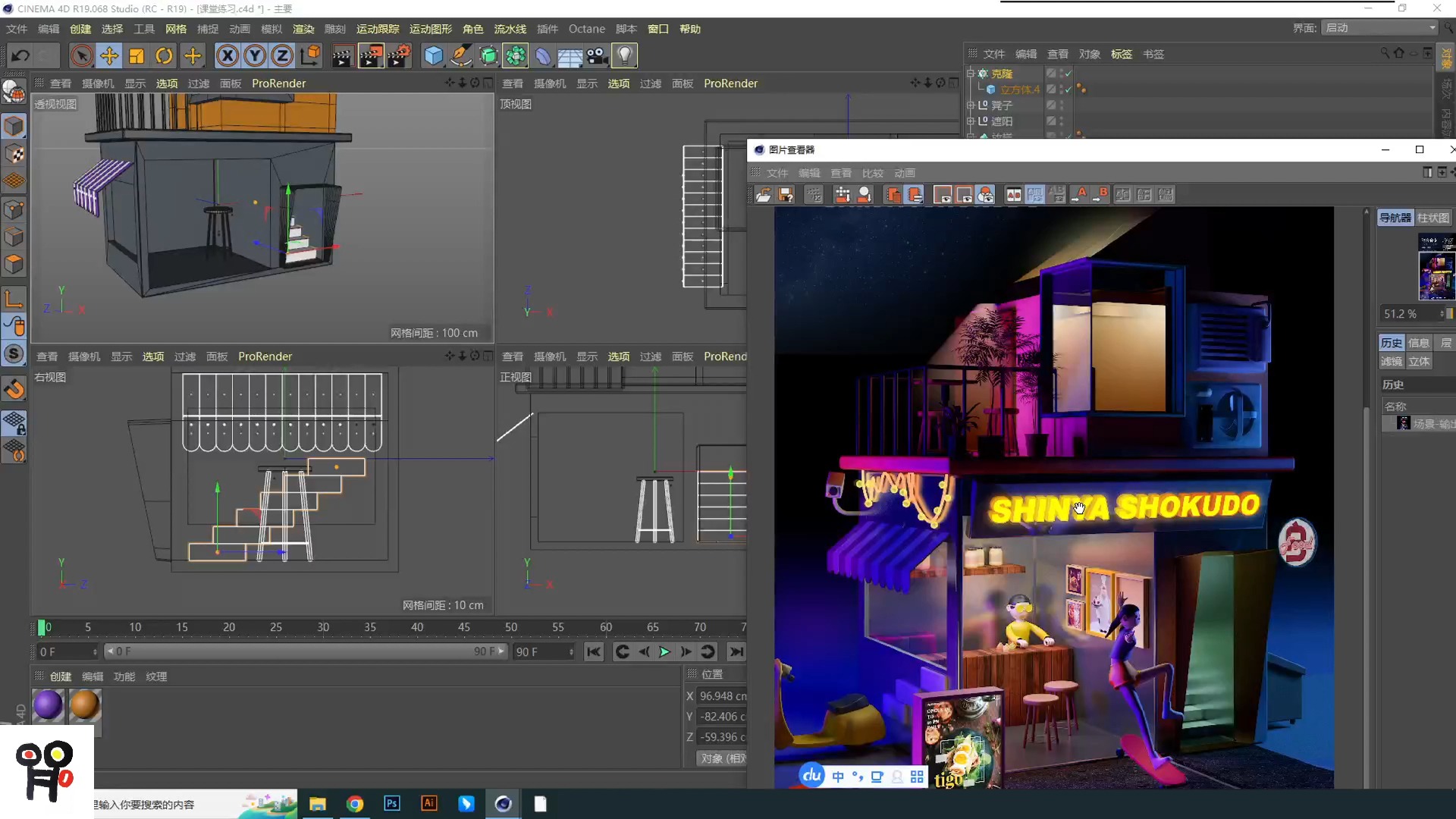
Task: Switch to the 导航器 tab
Action: click(x=1395, y=218)
